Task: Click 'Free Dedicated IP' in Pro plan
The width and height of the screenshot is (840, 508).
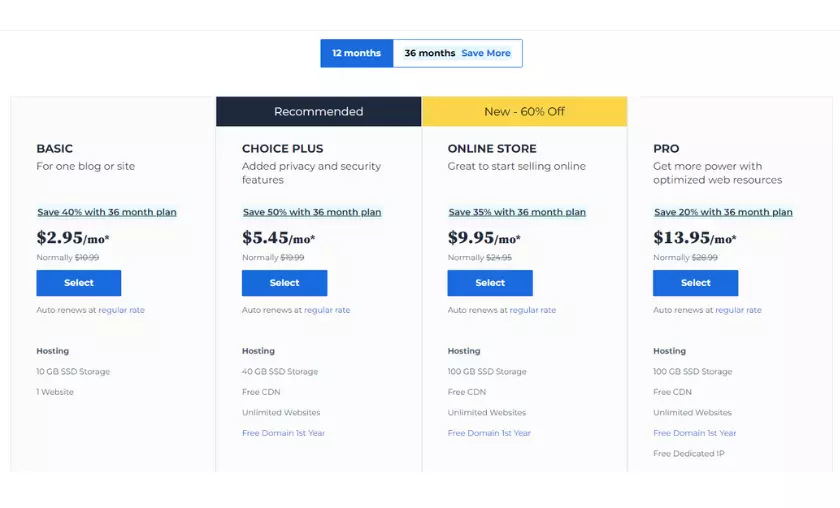Action: point(688,453)
